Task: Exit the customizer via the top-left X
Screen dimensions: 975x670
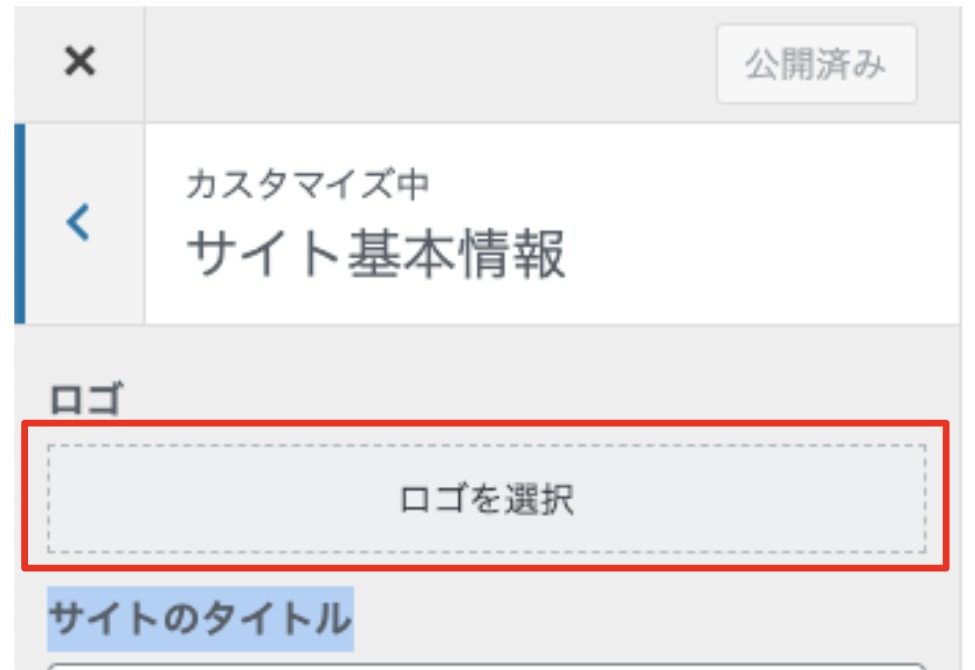Action: (x=80, y=63)
